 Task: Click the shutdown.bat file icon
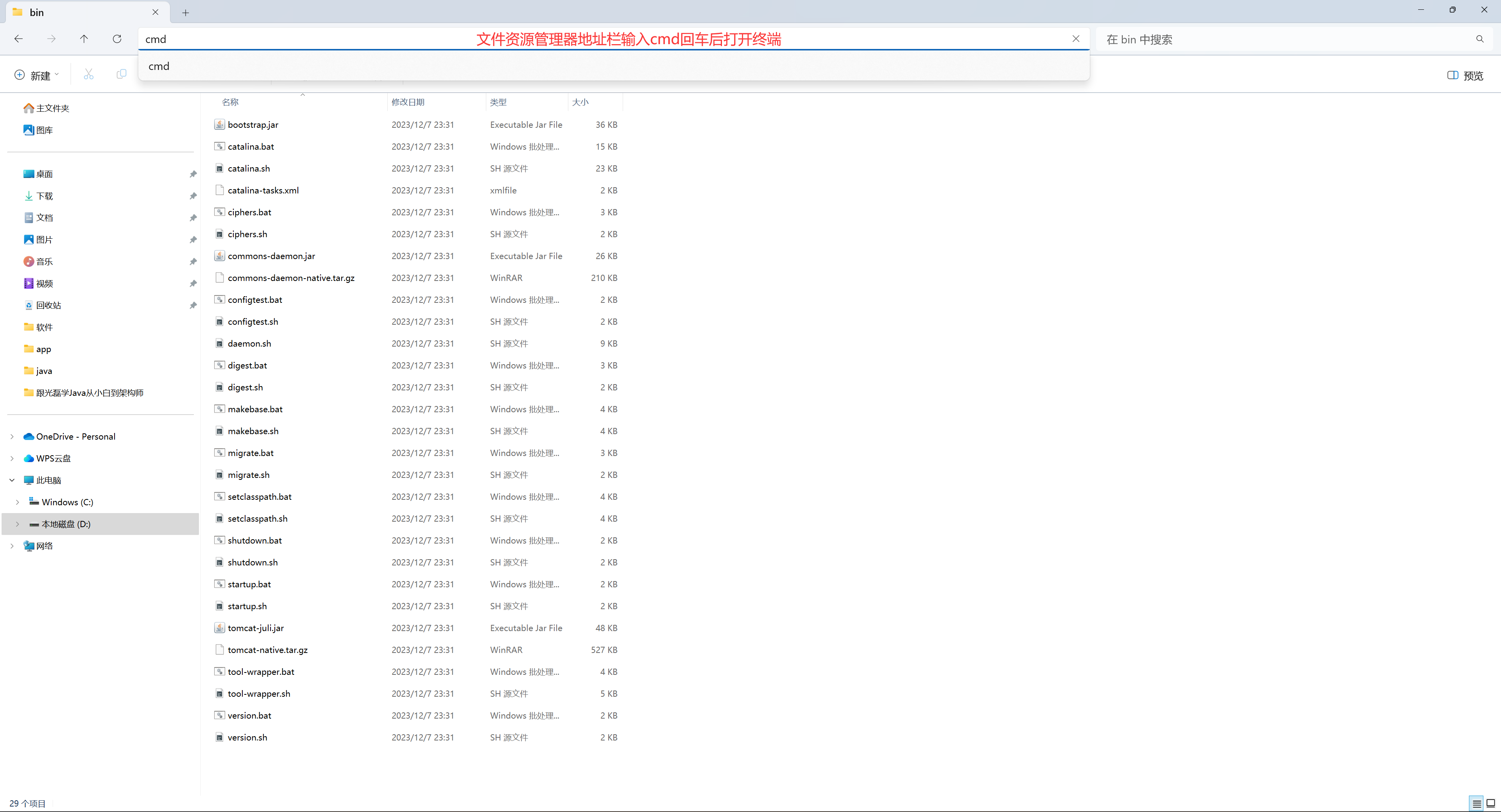point(220,540)
